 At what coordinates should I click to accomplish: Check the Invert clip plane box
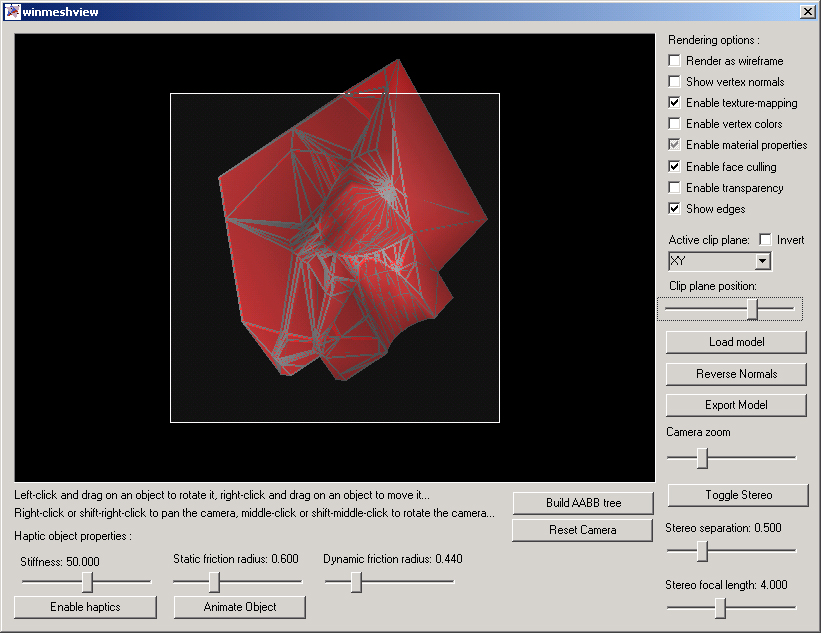(765, 240)
